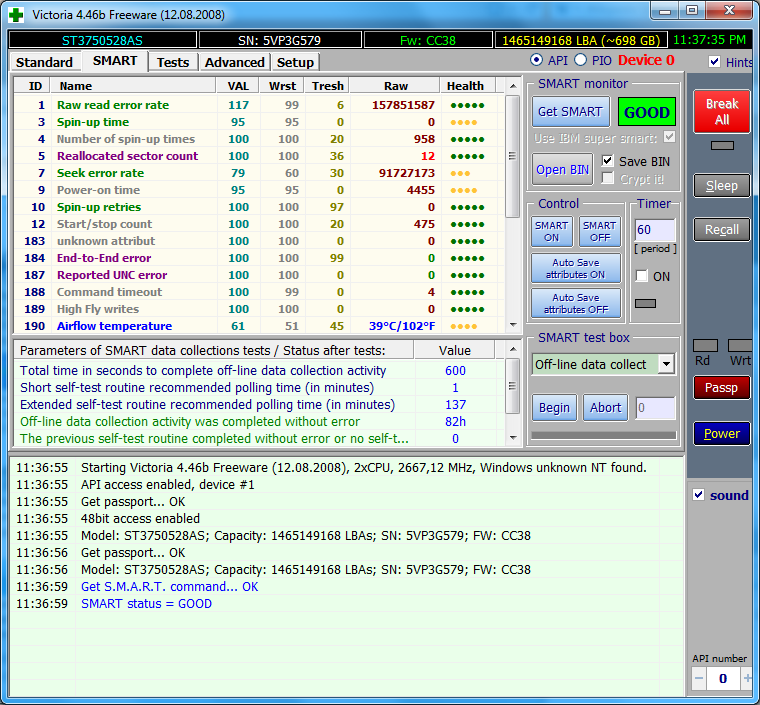Screen dimensions: 760x705
Task: Click the Name column header
Action: point(133,86)
